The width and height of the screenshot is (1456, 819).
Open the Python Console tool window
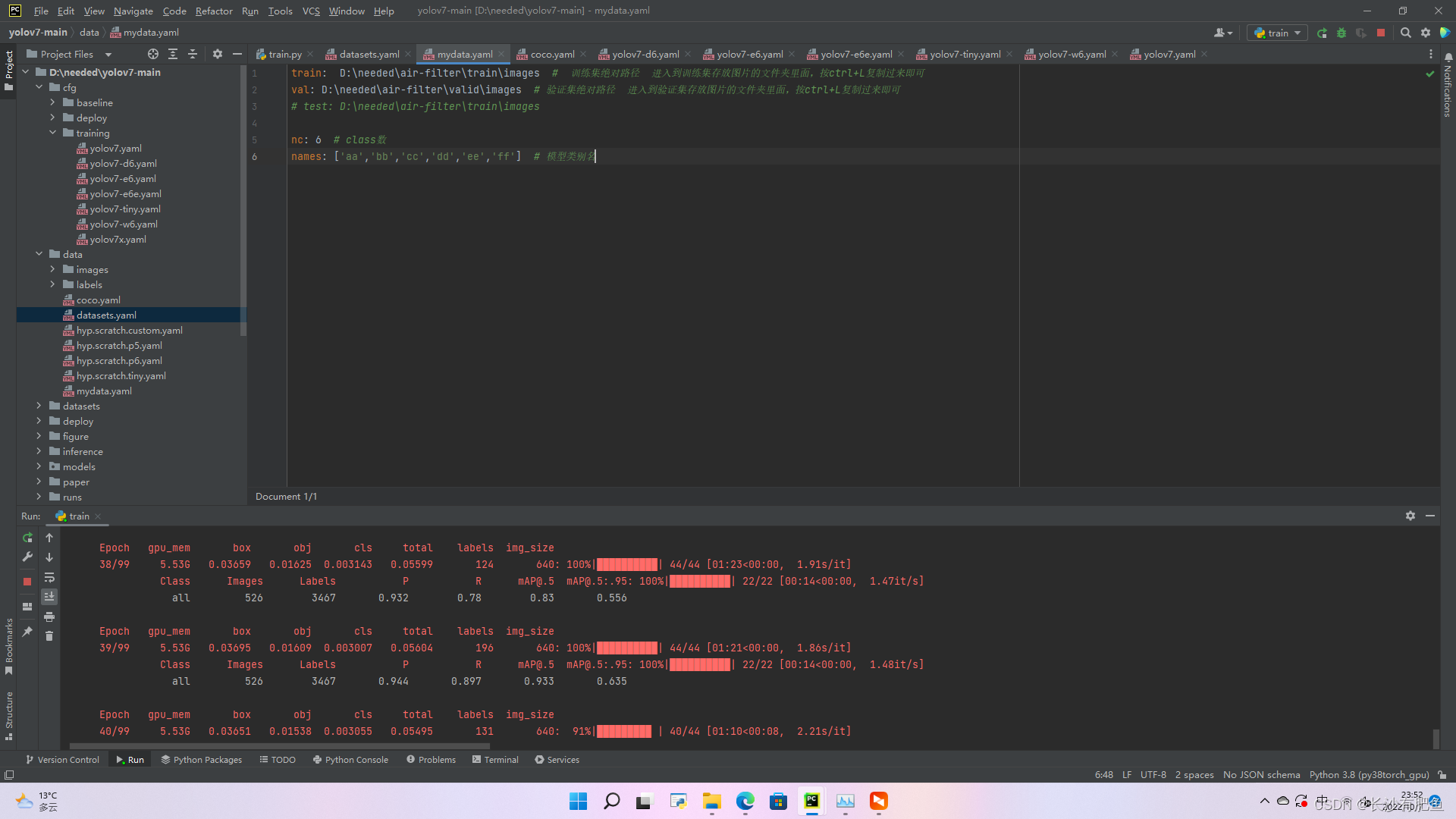click(x=350, y=759)
